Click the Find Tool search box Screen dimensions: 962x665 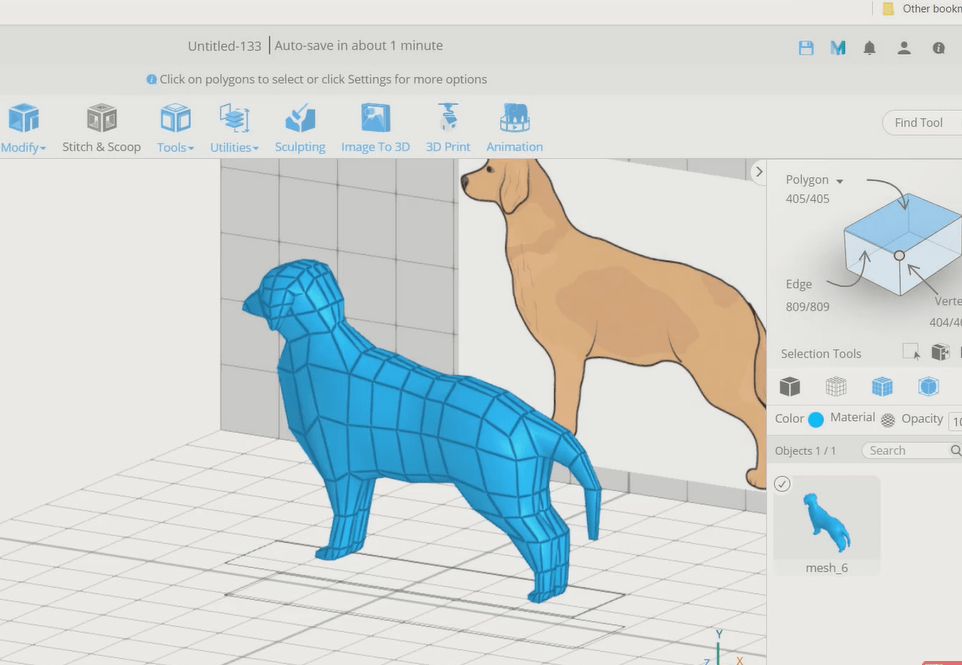point(922,123)
